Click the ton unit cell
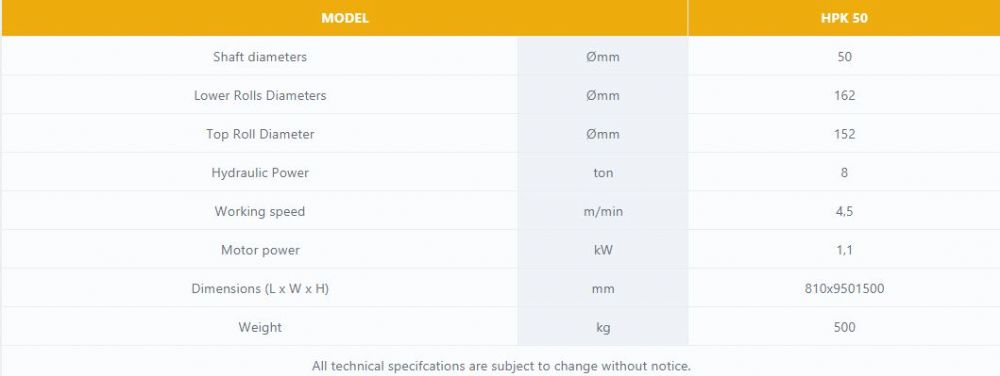Viewport: 1000px width, 376px height. tap(603, 173)
